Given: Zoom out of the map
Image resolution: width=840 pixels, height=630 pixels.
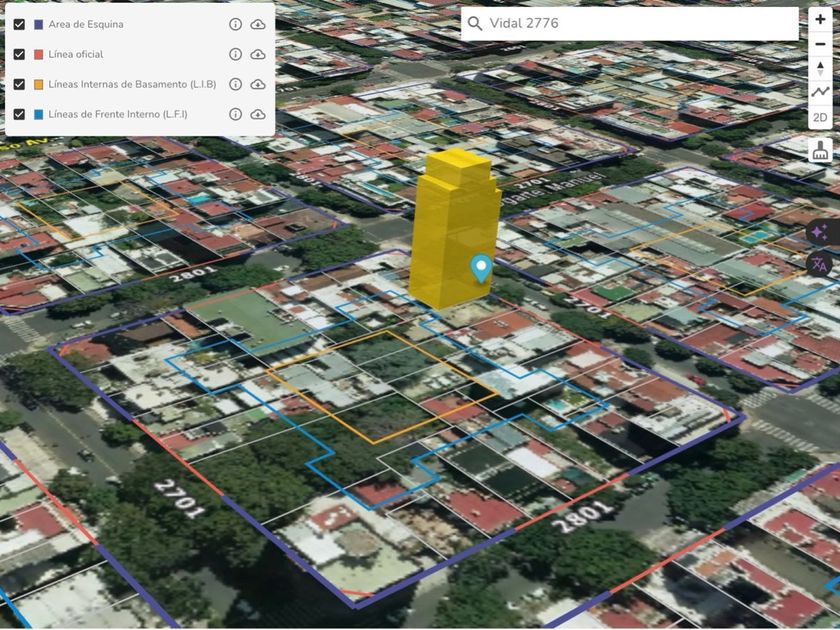Looking at the screenshot, I should click(x=820, y=44).
